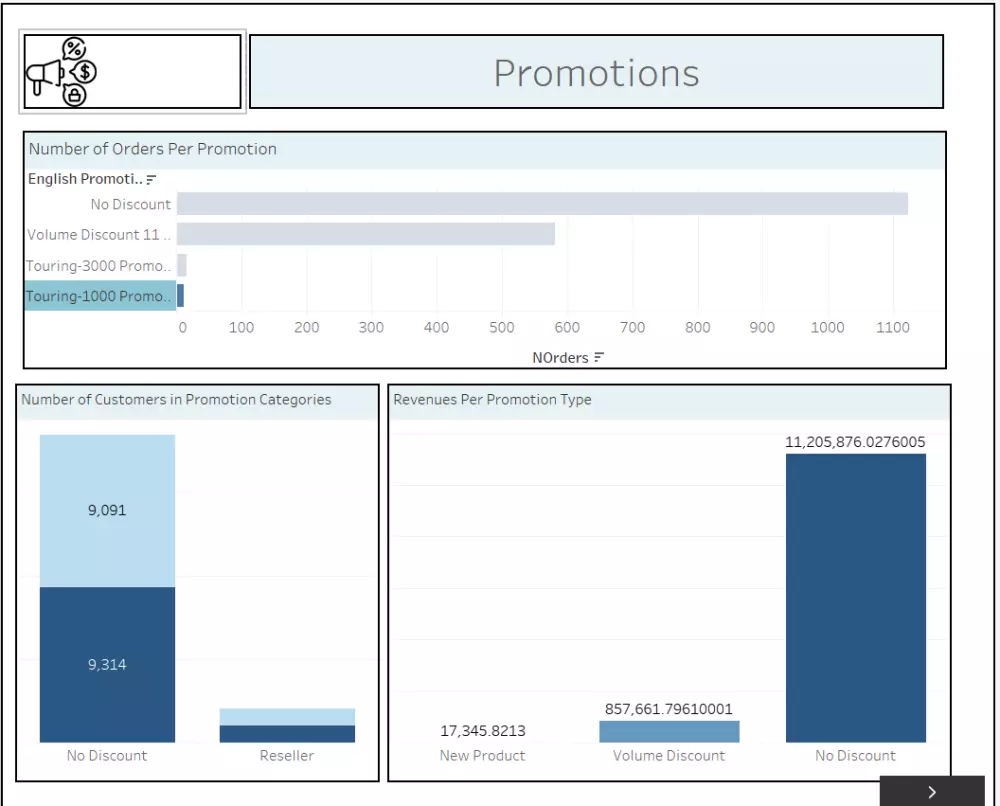
Task: Click the next-page chevron at bottom right
Action: coord(932,791)
